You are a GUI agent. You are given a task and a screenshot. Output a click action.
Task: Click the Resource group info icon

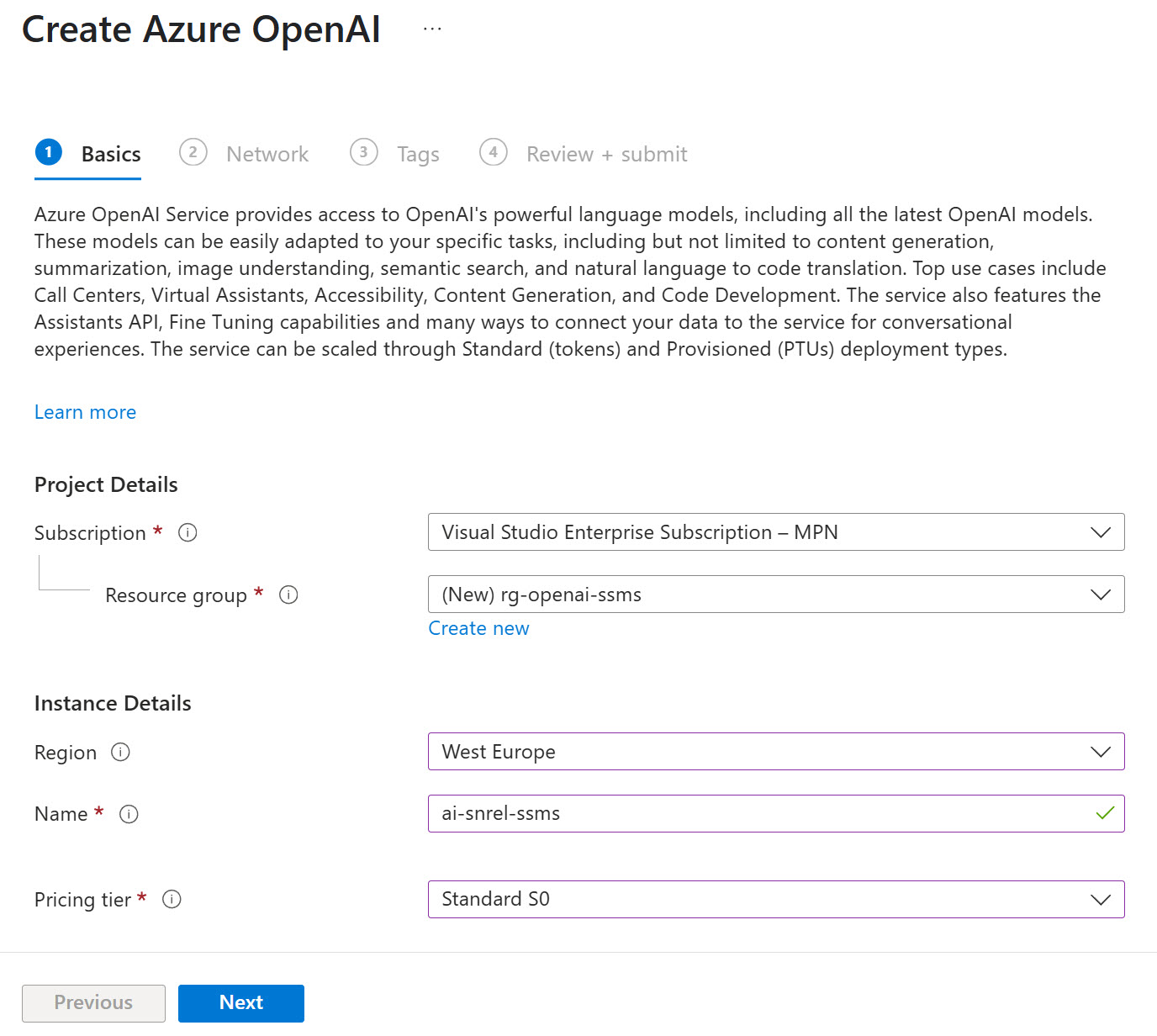click(288, 595)
